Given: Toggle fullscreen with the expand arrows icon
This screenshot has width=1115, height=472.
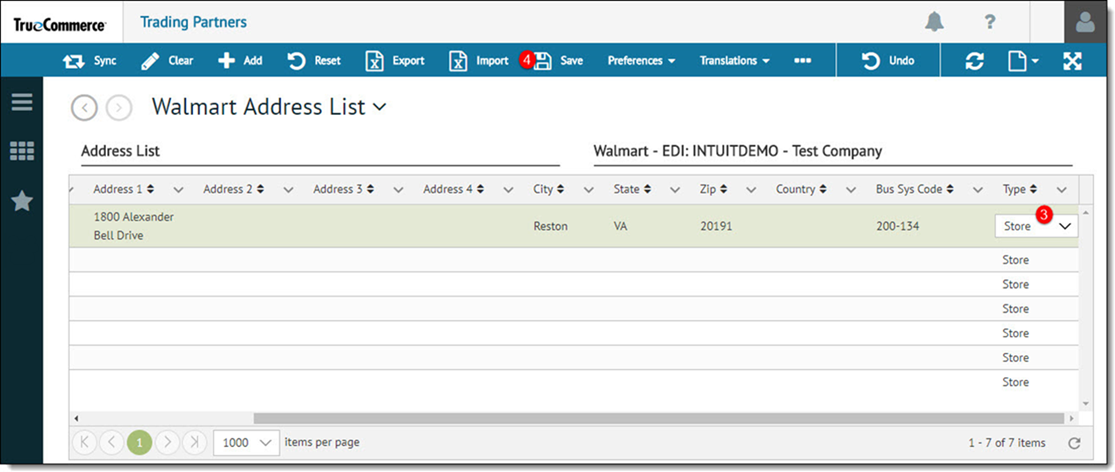Looking at the screenshot, I should coord(1072,60).
